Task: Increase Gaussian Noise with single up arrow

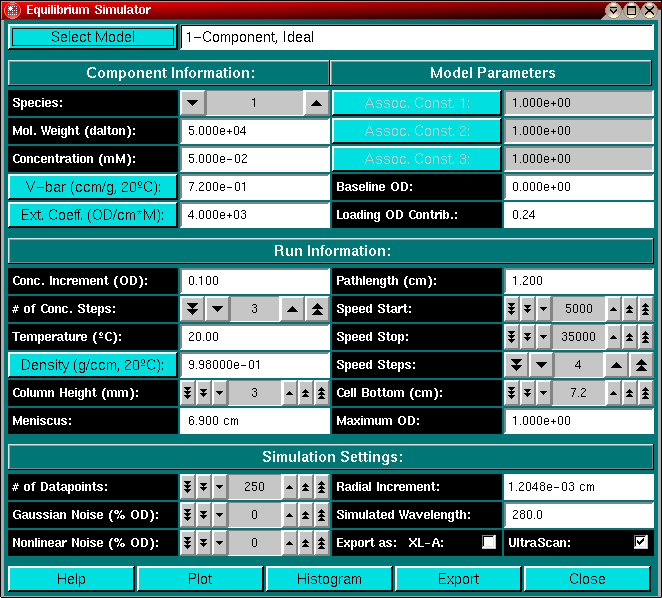Action: [290, 515]
